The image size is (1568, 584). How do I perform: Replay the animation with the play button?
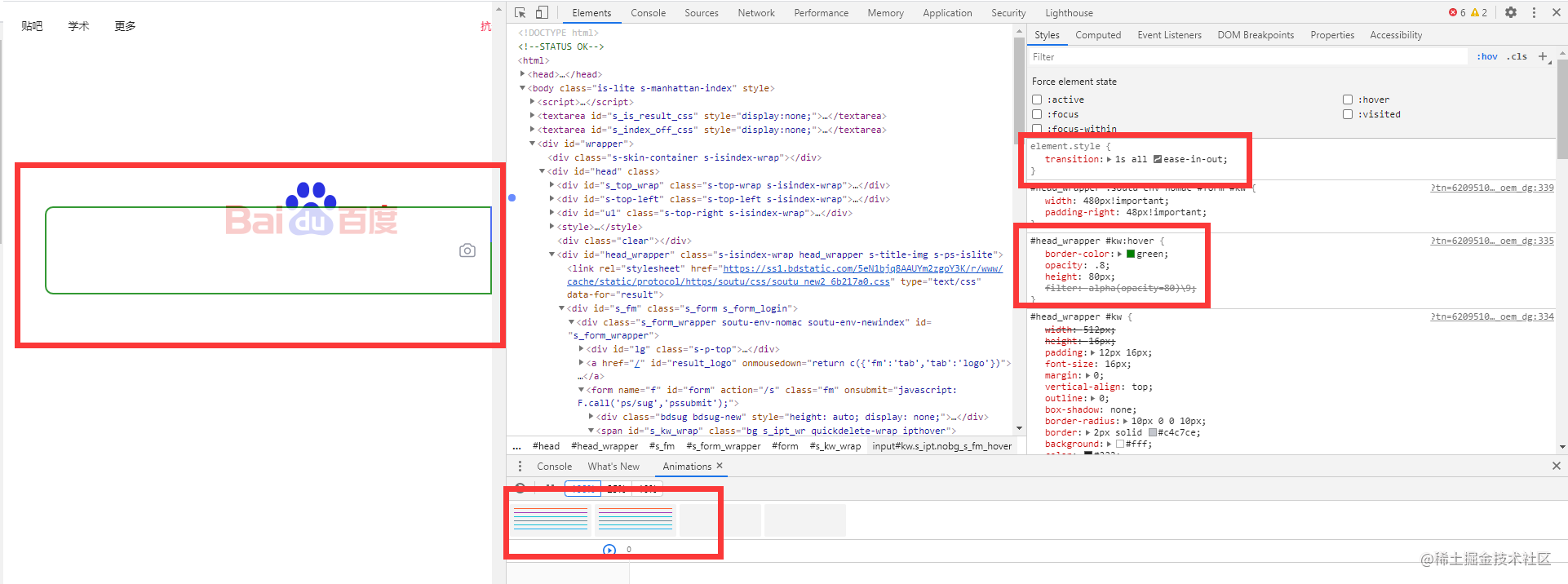609,550
